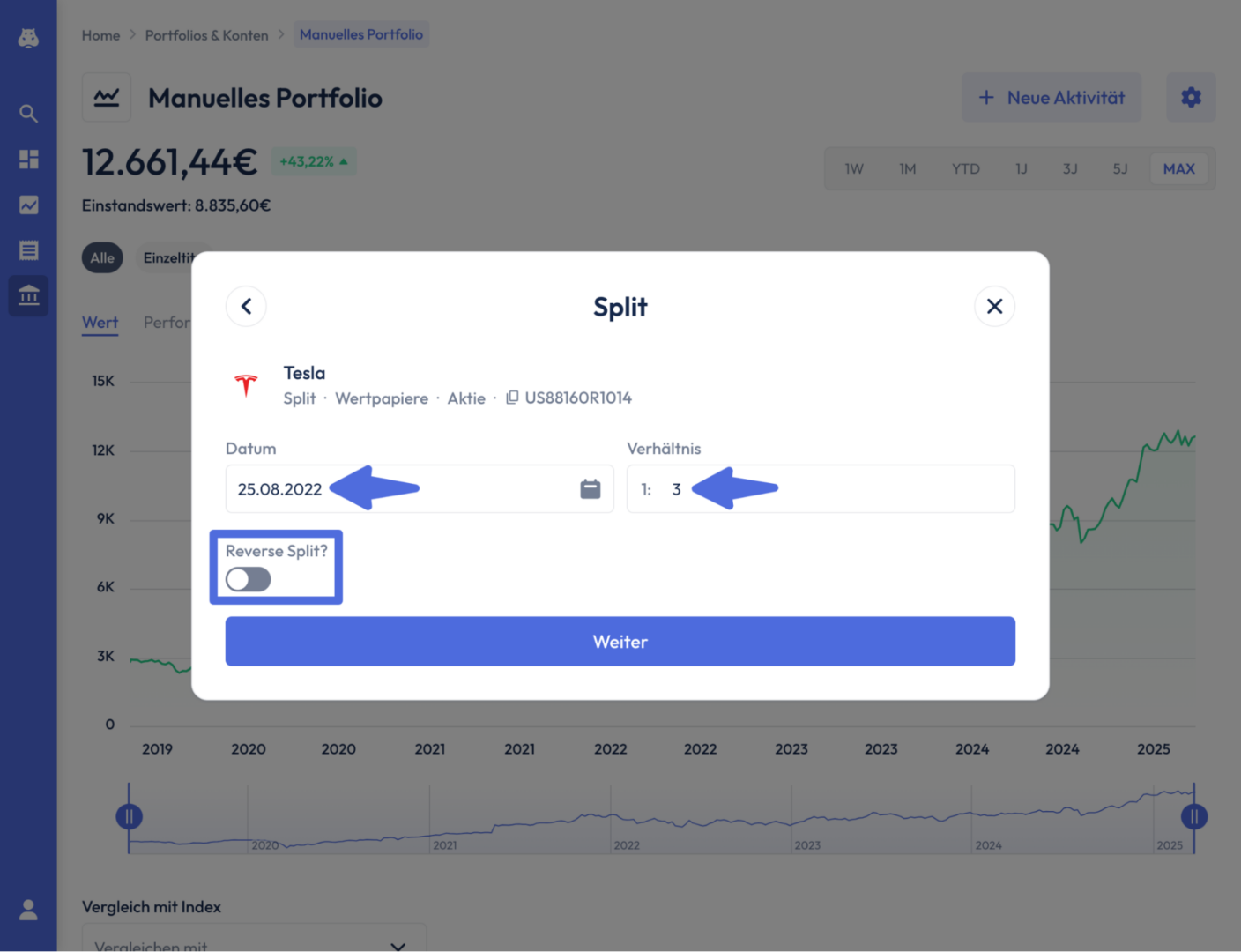The height and width of the screenshot is (952, 1241).
Task: Switch to the Wert tab
Action: coord(100,323)
